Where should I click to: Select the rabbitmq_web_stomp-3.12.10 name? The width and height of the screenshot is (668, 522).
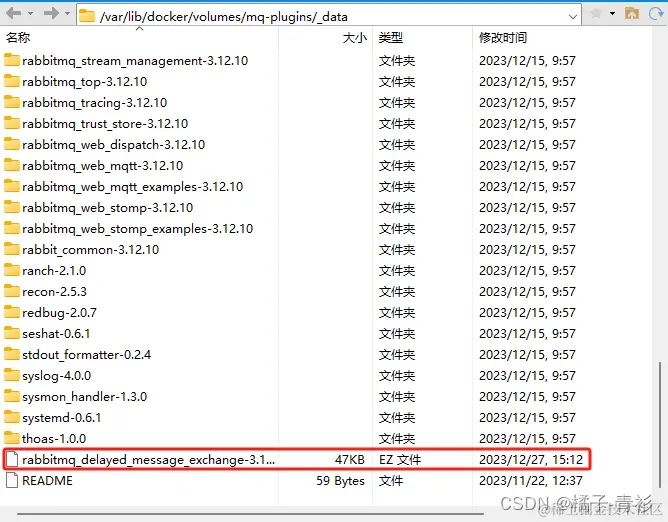pyautogui.click(x=108, y=208)
